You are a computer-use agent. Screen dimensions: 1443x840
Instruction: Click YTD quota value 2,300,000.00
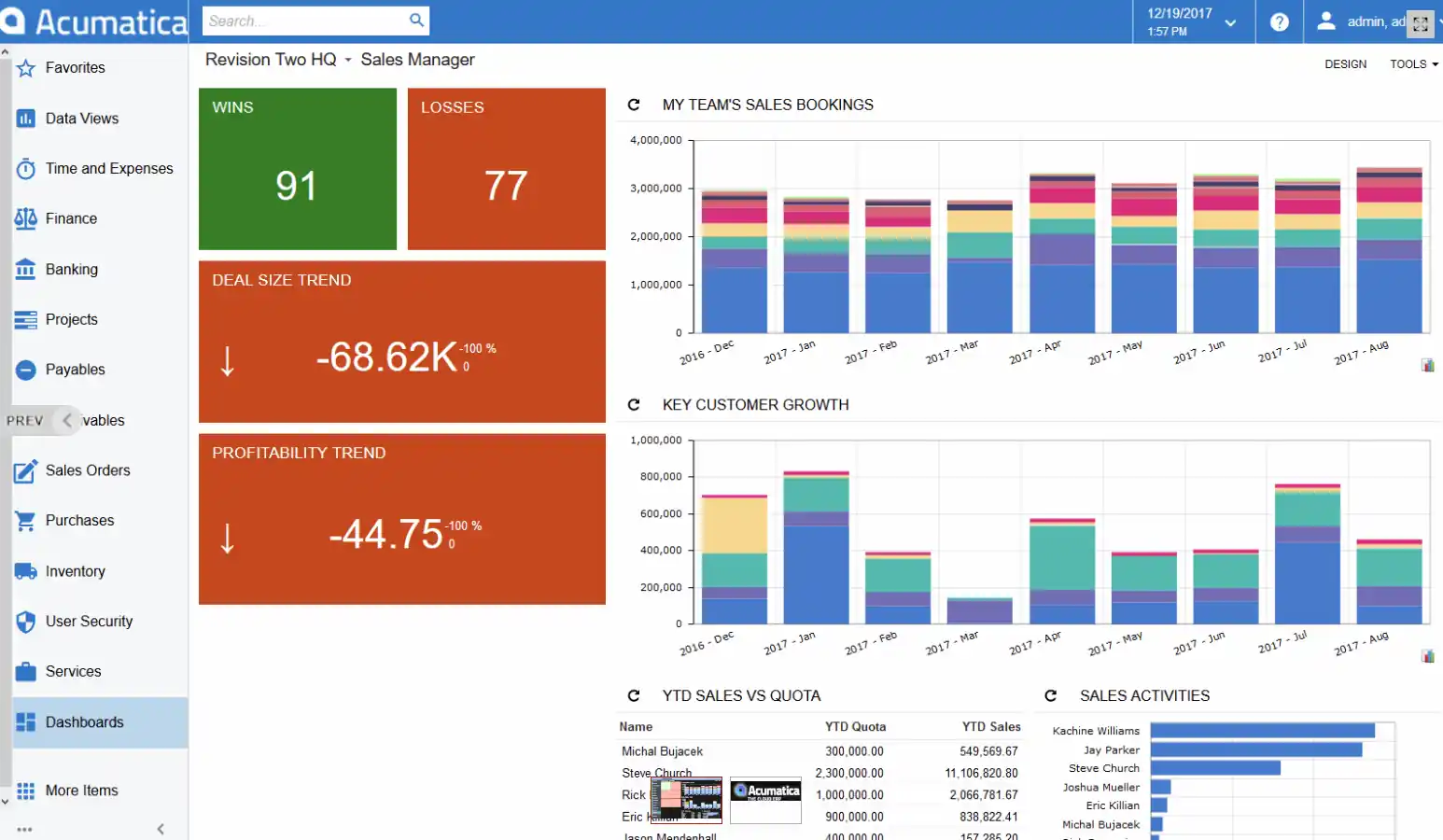click(849, 774)
